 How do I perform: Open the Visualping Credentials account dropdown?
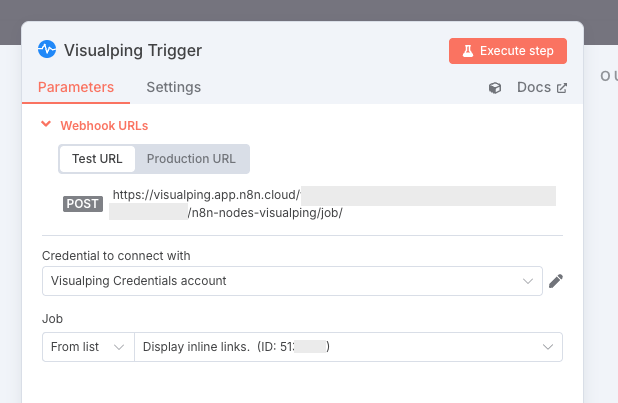280,281
